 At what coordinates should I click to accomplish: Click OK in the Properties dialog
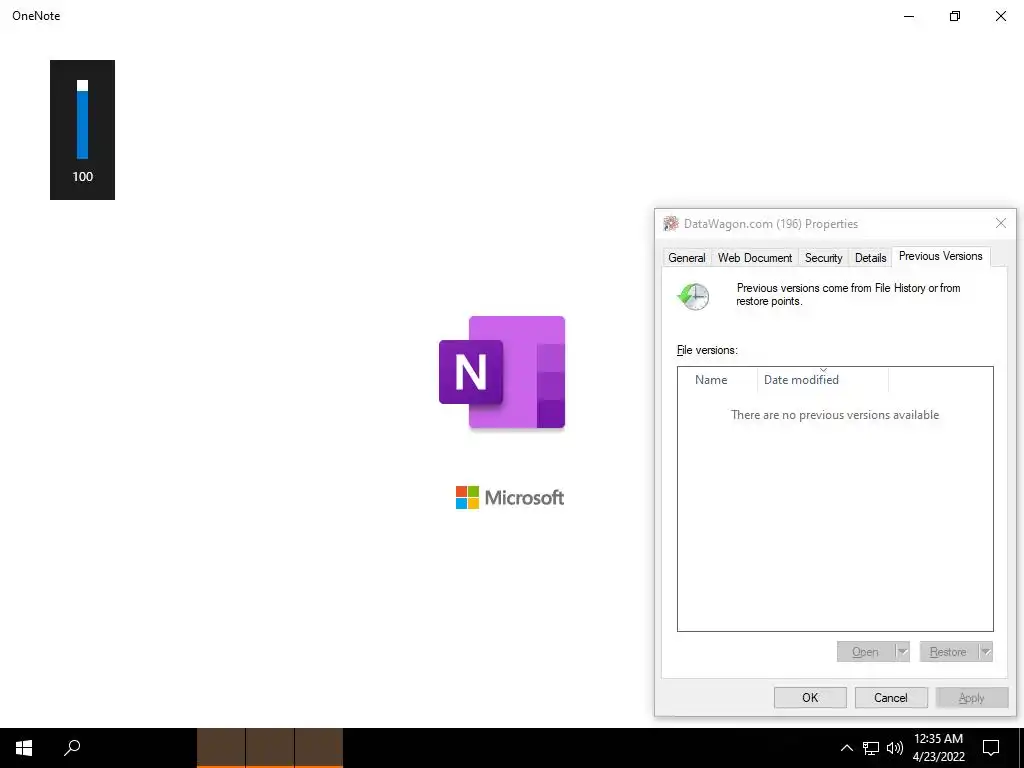click(810, 697)
